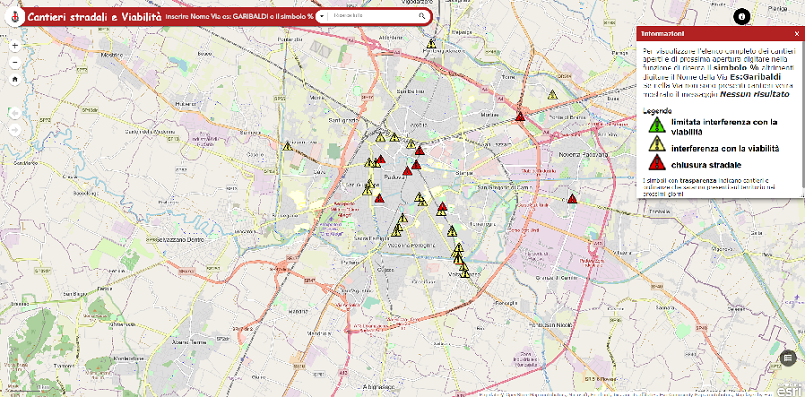Reset map with the home button
The height and width of the screenshot is (397, 805).
(x=14, y=79)
